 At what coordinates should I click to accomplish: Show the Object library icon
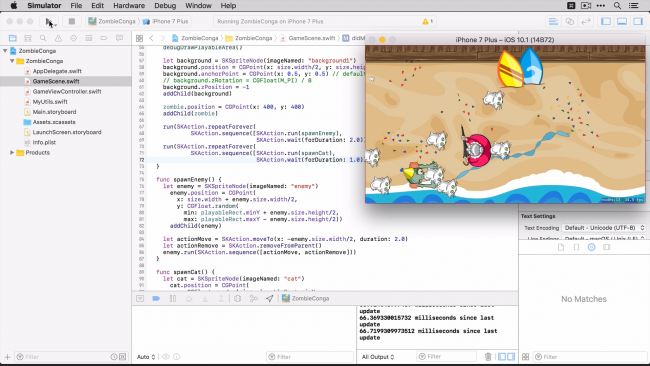pyautogui.click(x=592, y=247)
